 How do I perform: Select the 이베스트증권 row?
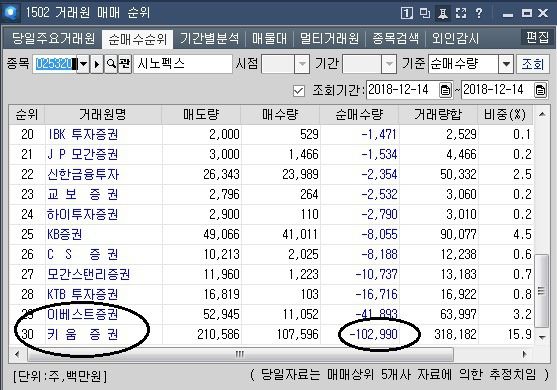pos(271,314)
